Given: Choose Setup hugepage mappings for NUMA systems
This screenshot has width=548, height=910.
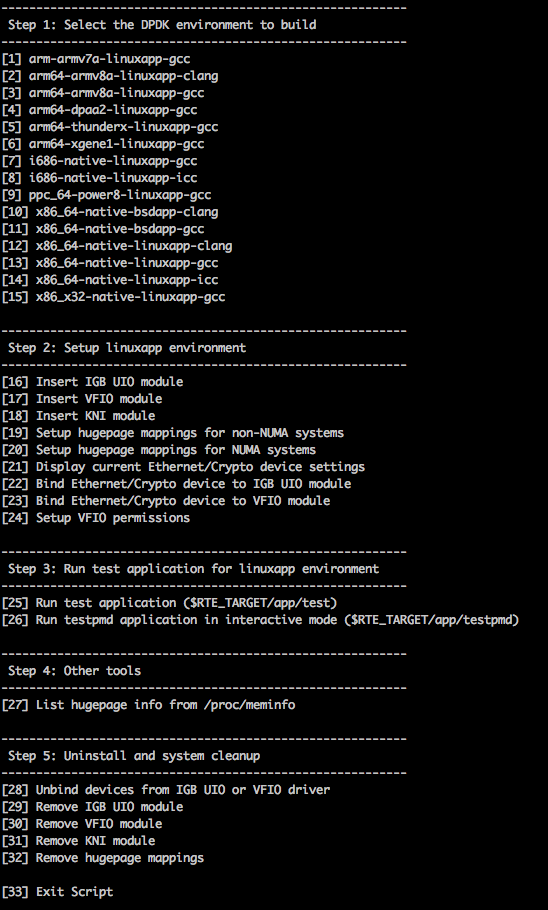Looking at the screenshot, I should tap(158, 450).
